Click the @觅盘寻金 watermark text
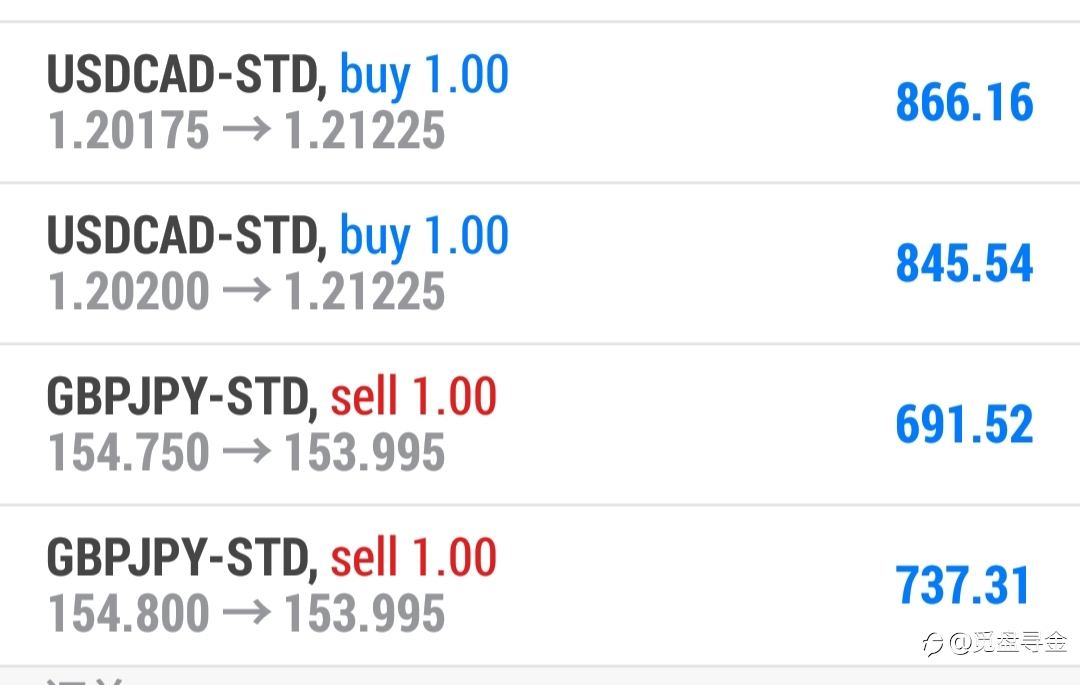 (x=1008, y=643)
